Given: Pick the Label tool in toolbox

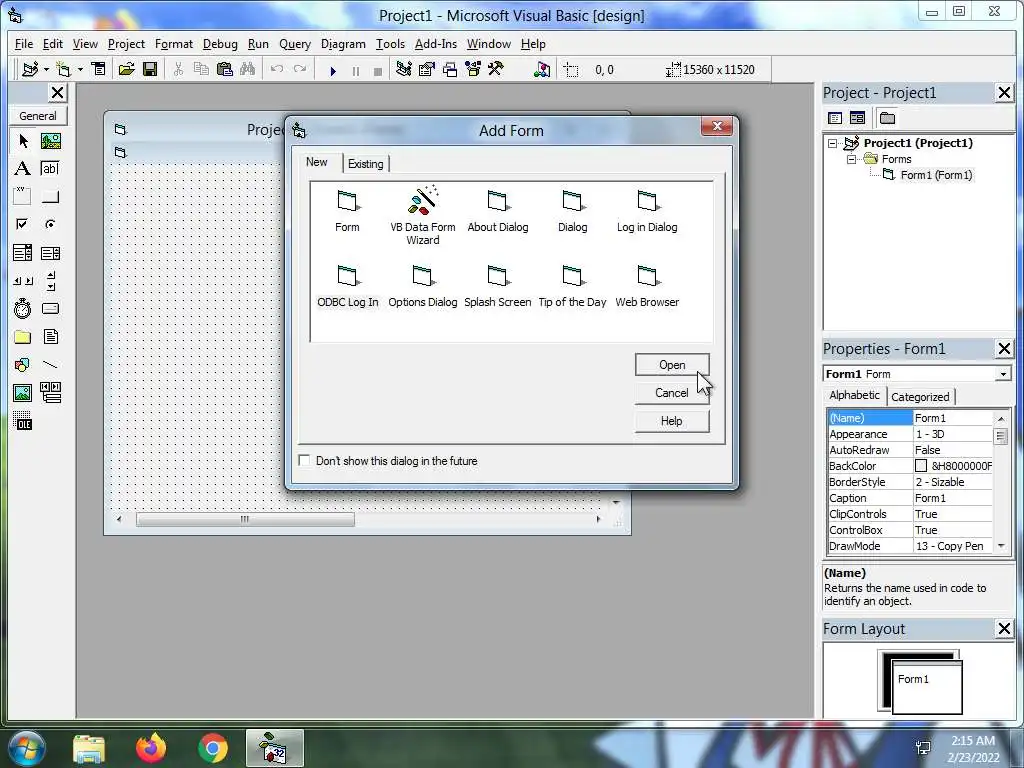Looking at the screenshot, I should [x=22, y=168].
